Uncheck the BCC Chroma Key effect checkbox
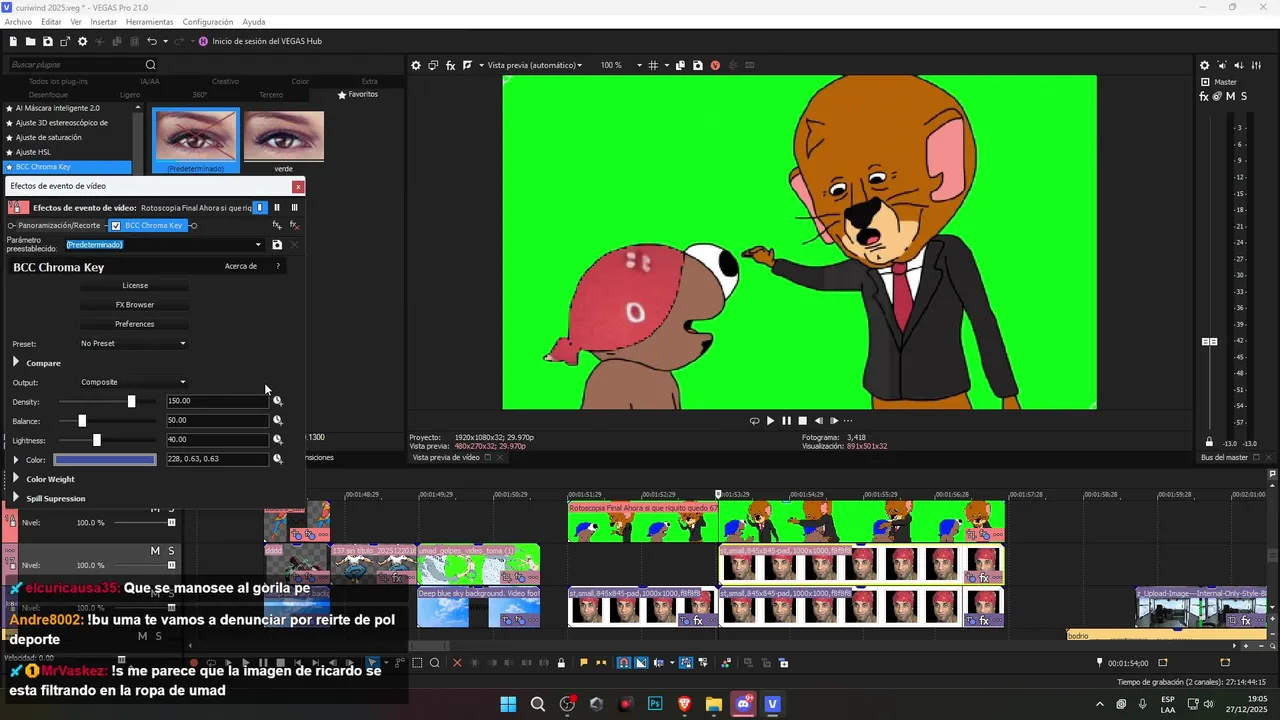Screen dimensions: 1280x720 click(116, 225)
